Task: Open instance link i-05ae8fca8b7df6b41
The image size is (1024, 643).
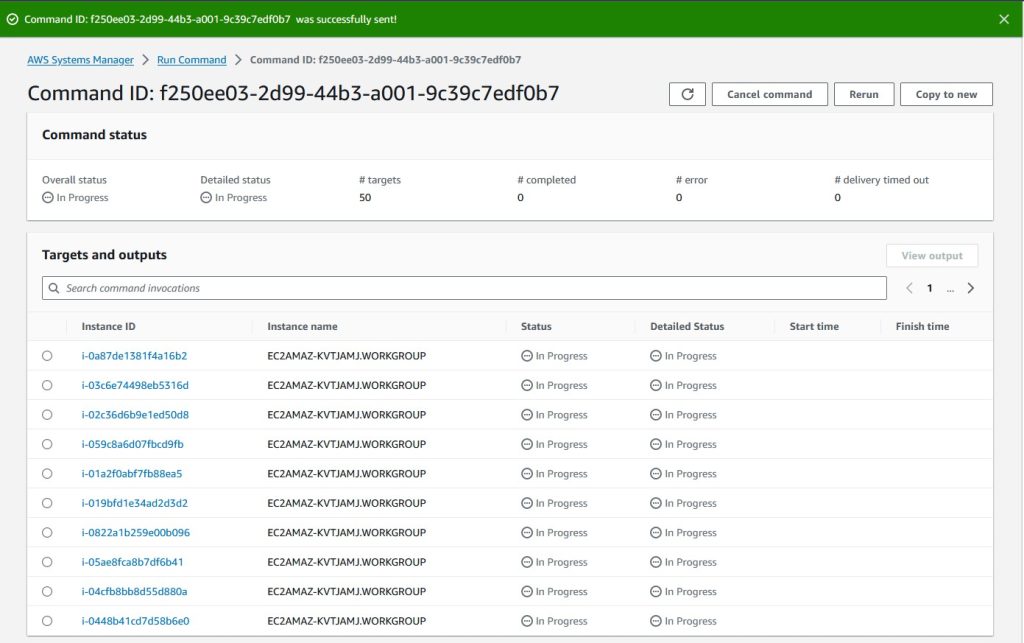Action: click(132, 561)
